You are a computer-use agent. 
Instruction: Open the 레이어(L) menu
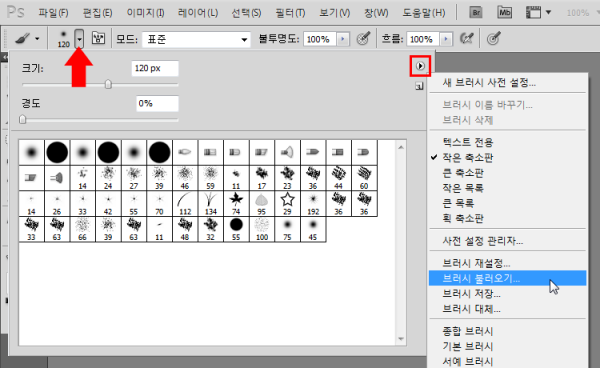pyautogui.click(x=198, y=13)
